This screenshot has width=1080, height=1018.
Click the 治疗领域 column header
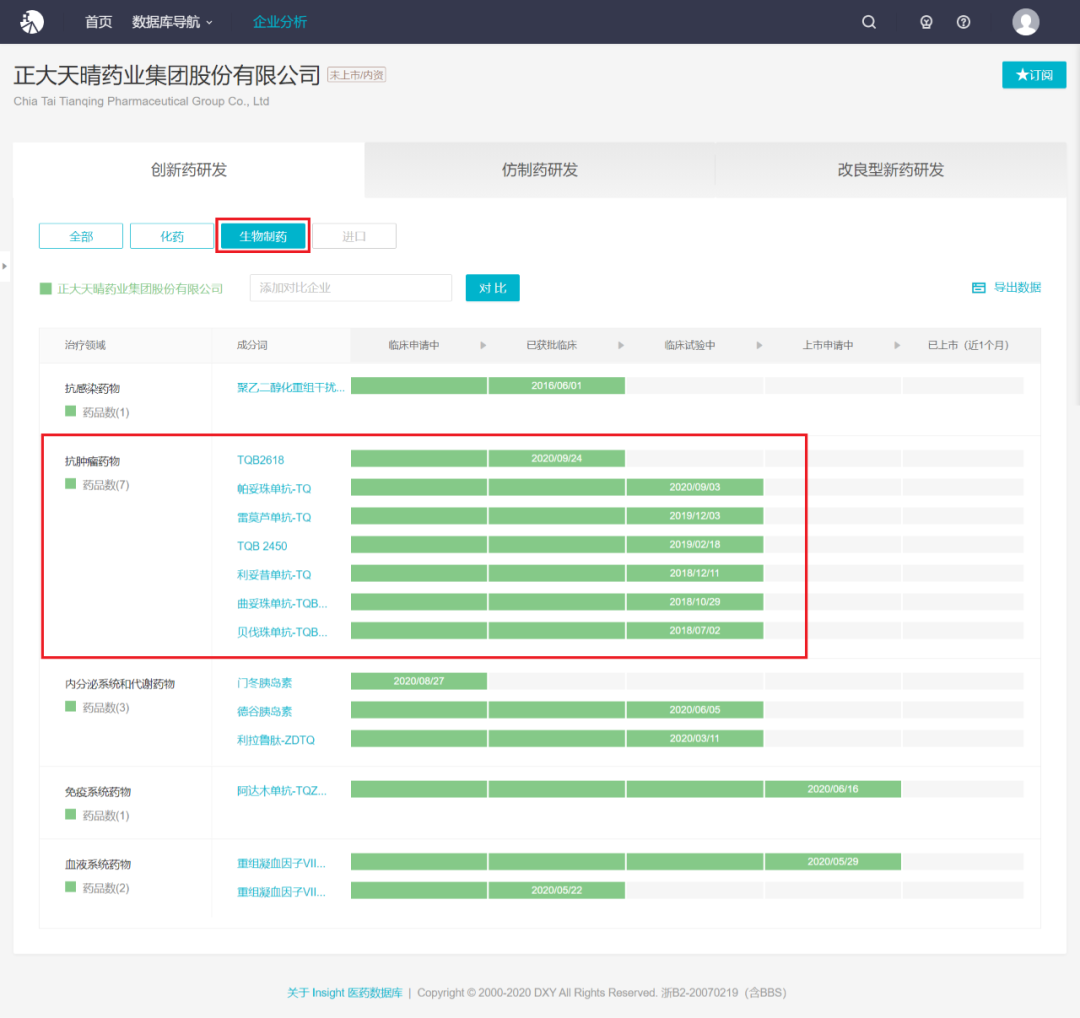pyautogui.click(x=85, y=345)
